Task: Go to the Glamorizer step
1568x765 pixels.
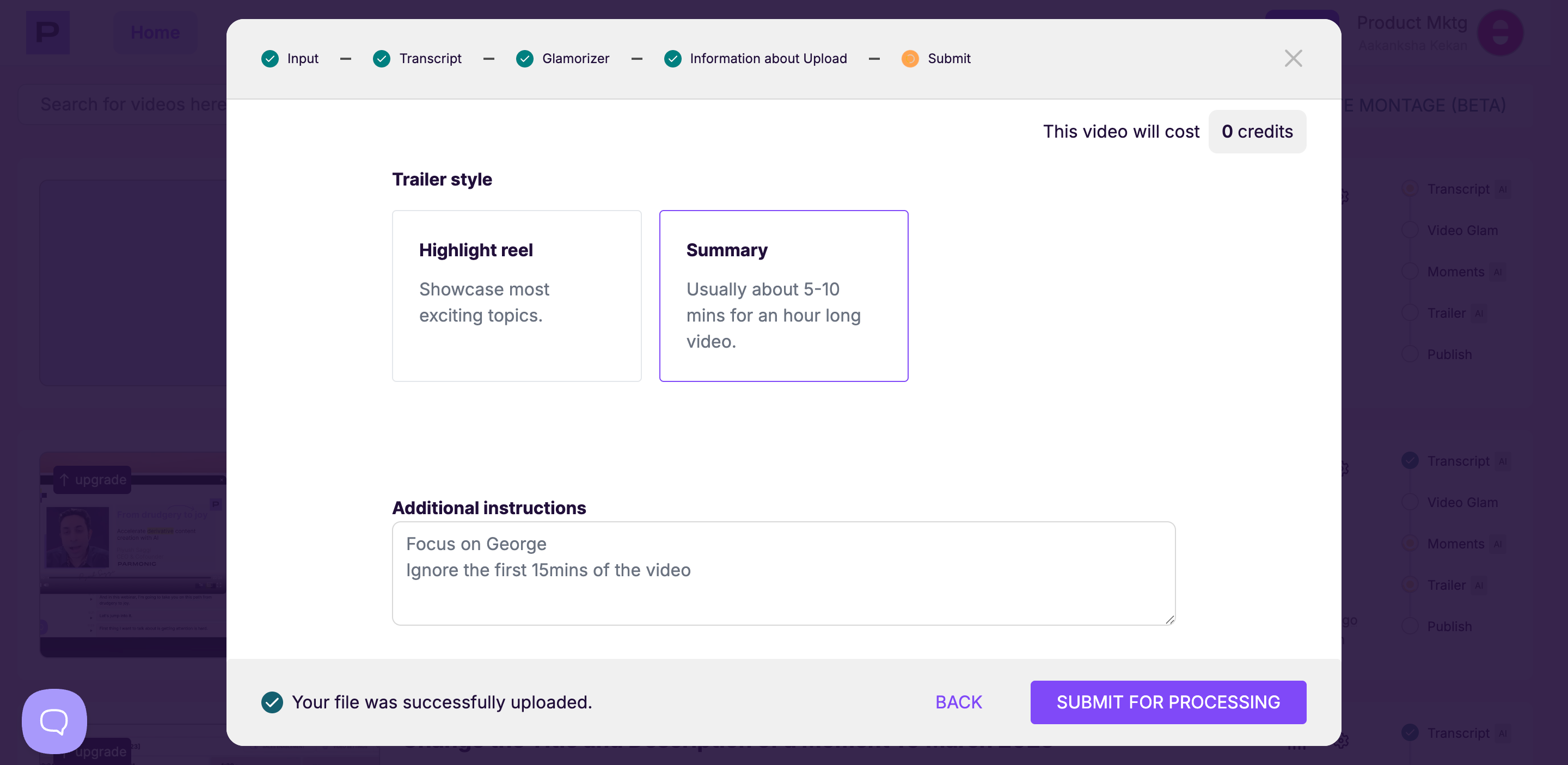Action: coord(575,58)
